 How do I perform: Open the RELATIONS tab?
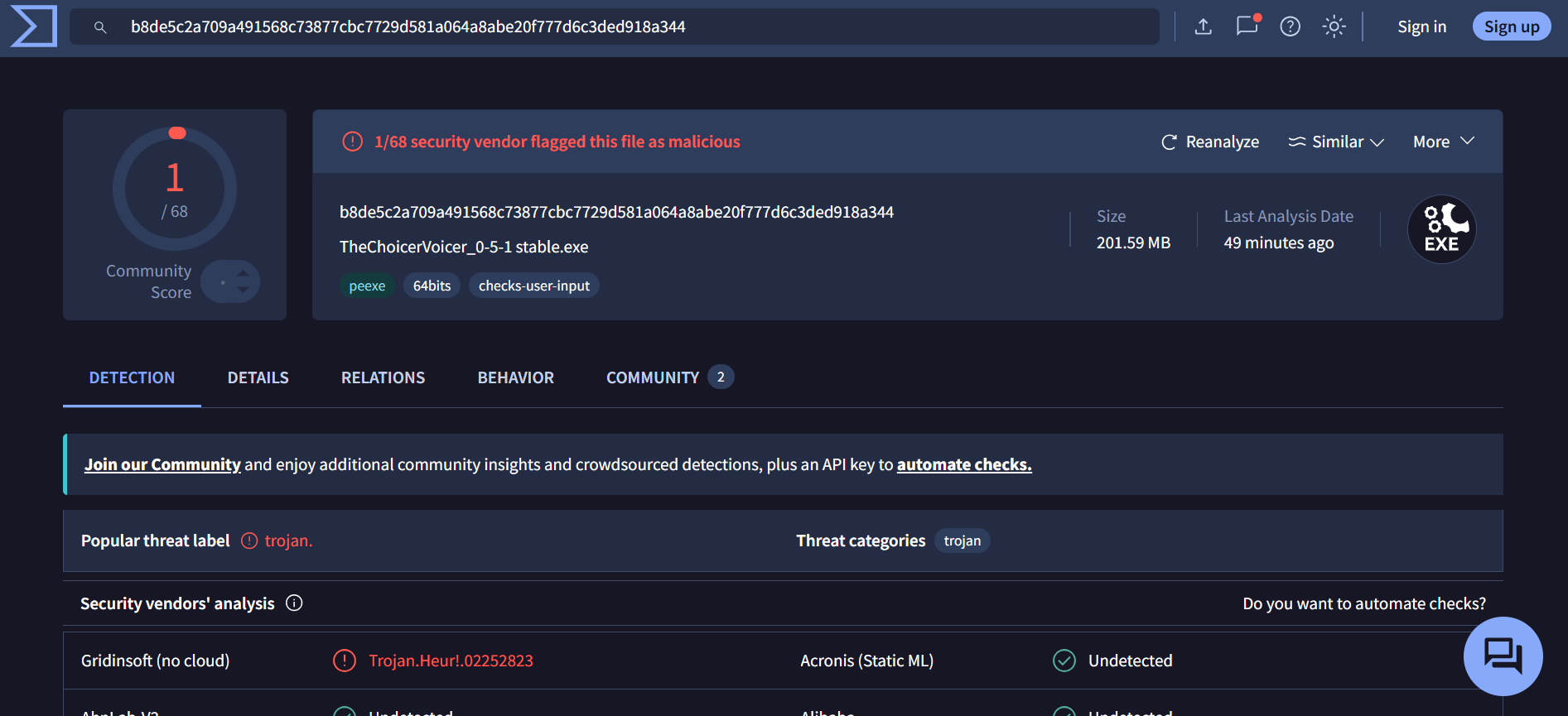384,378
